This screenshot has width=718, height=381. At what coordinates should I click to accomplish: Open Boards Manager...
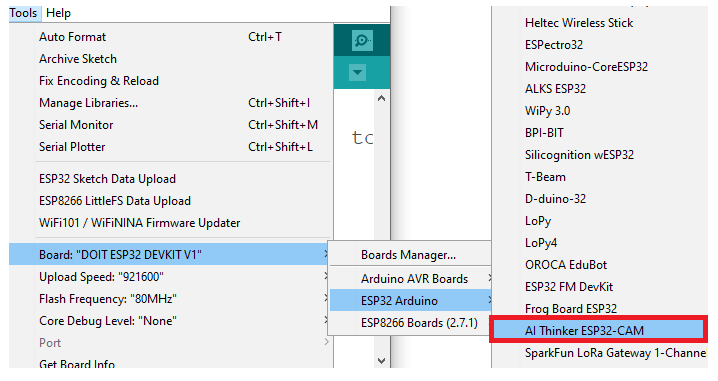pos(411,255)
